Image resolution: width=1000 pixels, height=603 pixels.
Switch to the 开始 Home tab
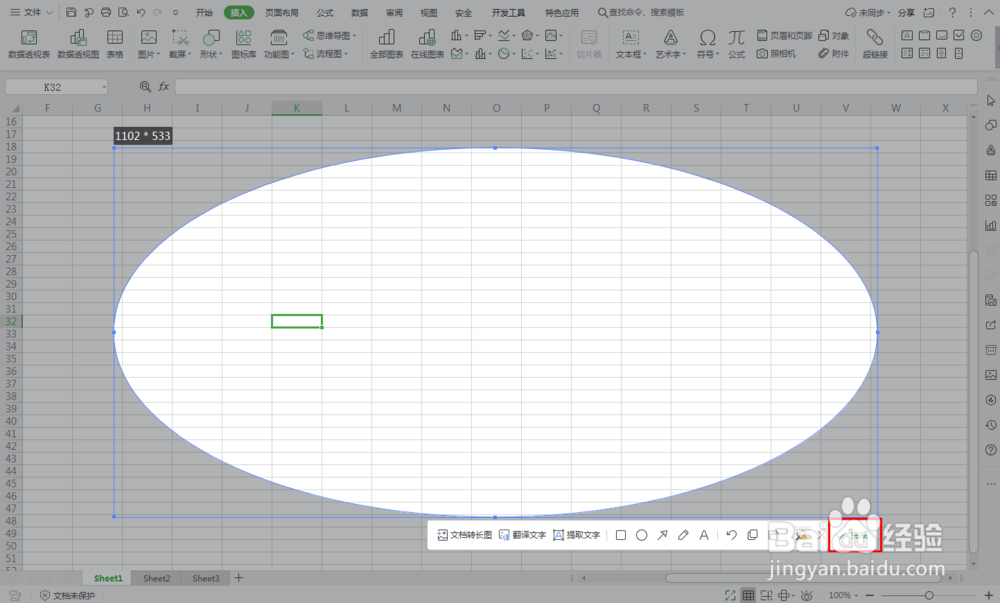[x=204, y=12]
